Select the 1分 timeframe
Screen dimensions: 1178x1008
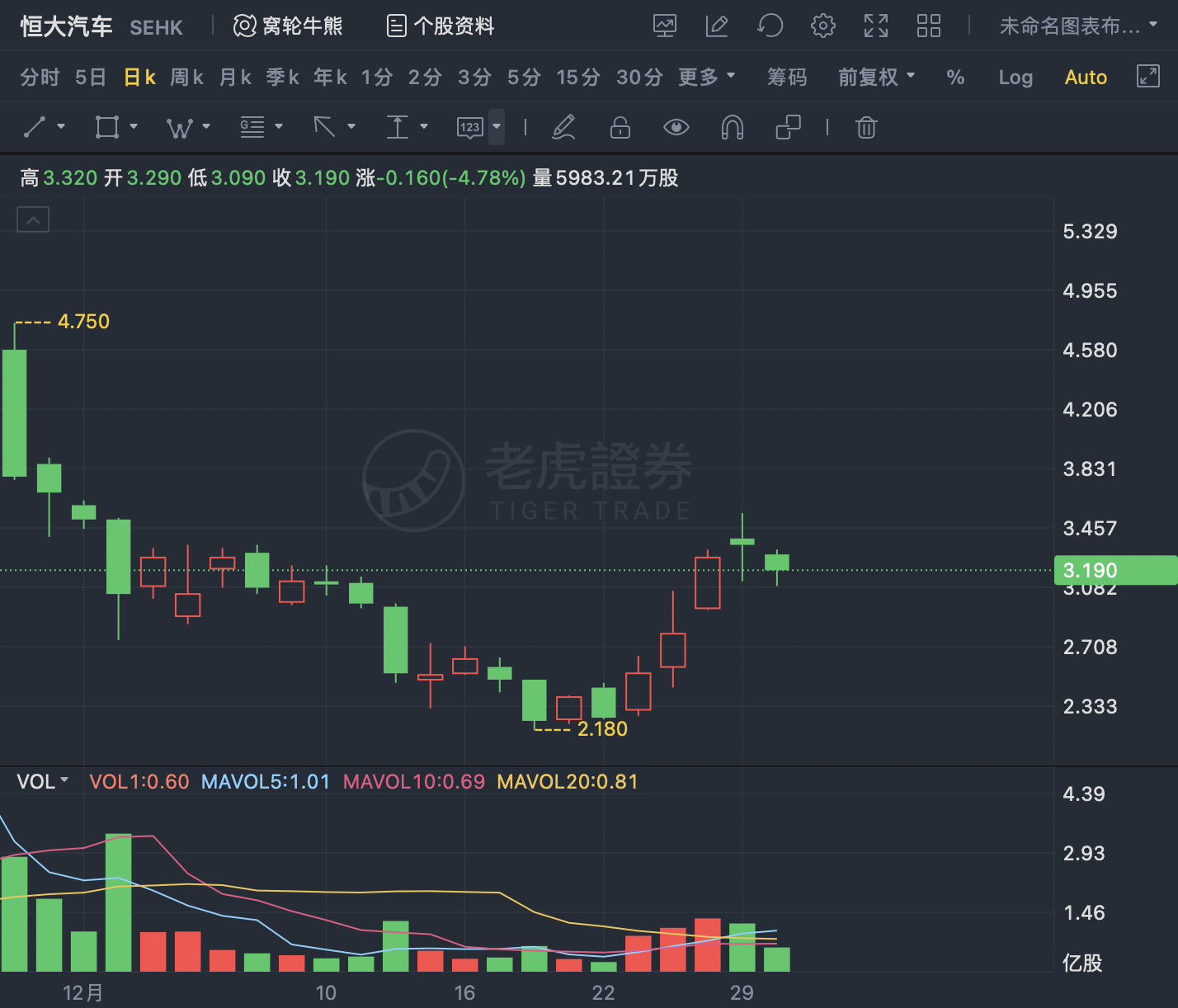pos(377,78)
